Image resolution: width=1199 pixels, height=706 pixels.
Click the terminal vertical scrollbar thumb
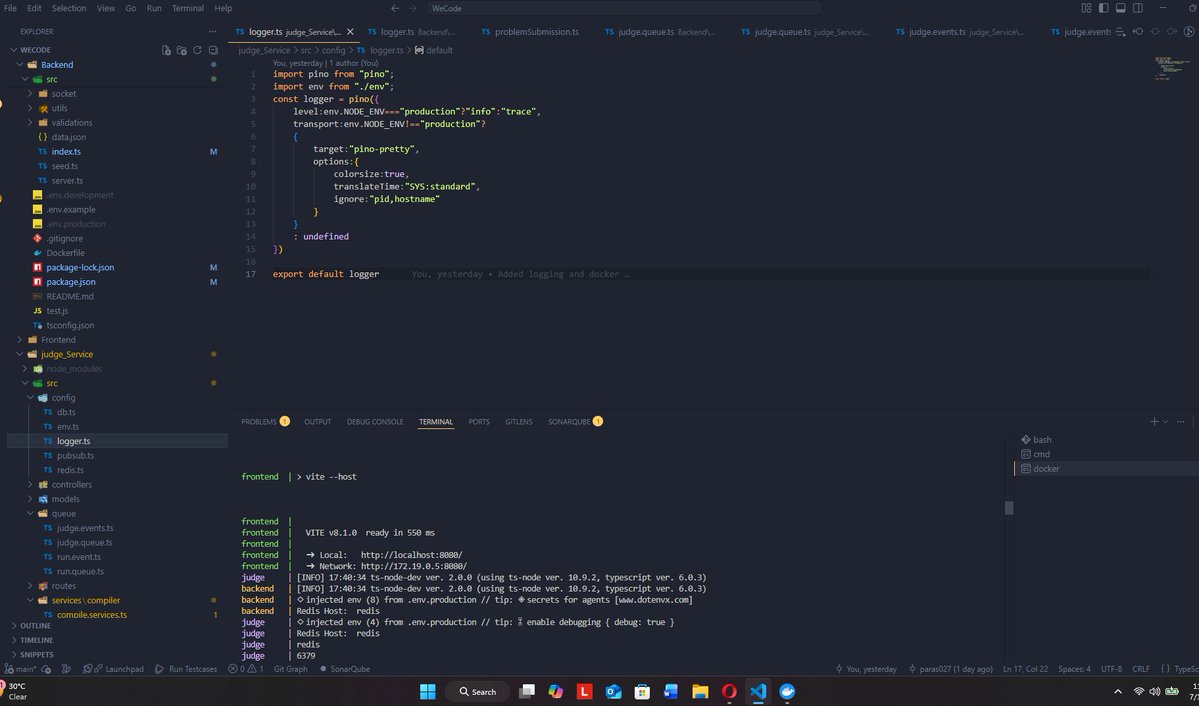[1009, 508]
